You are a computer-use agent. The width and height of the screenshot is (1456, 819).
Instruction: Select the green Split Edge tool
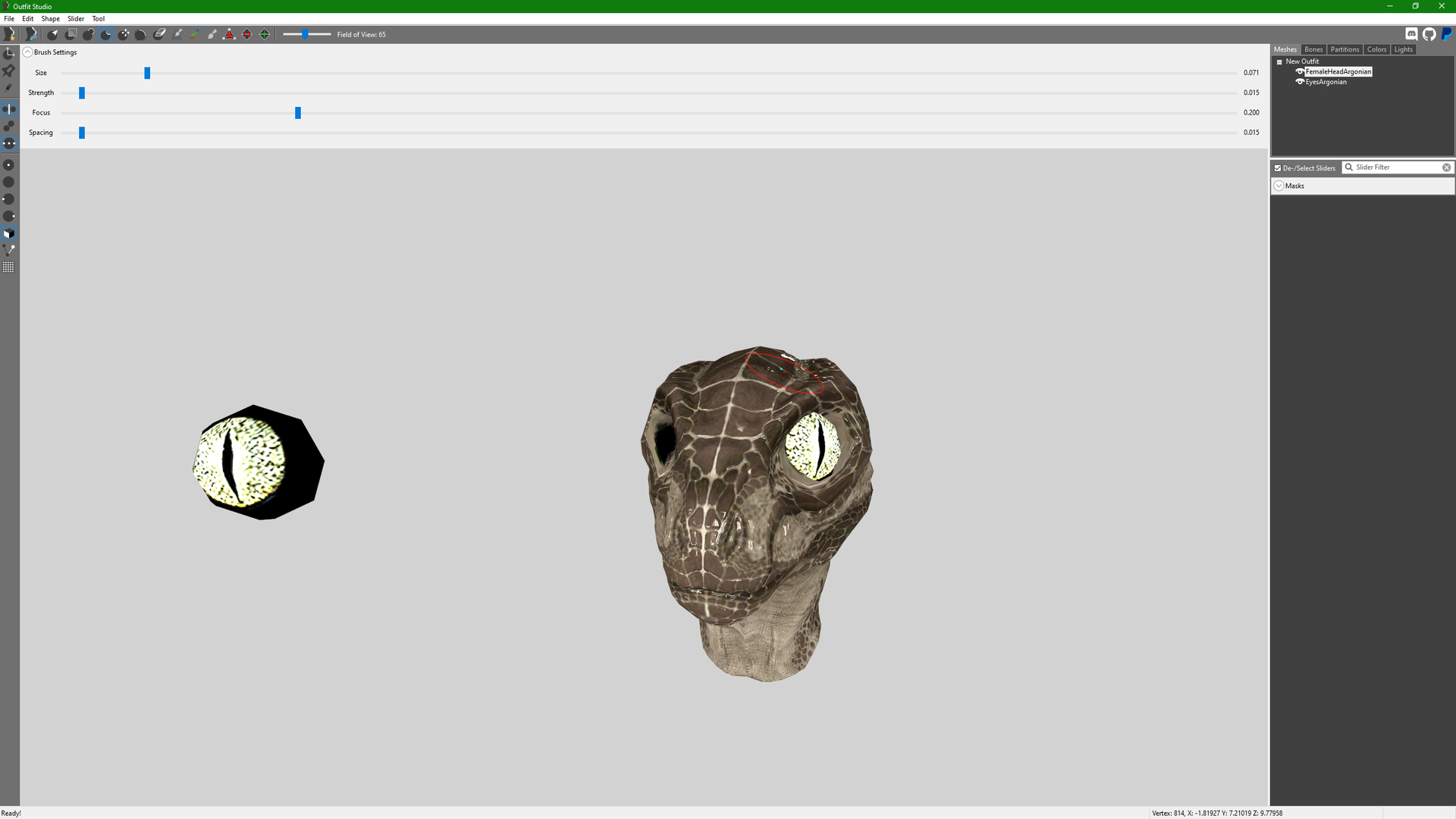(265, 34)
